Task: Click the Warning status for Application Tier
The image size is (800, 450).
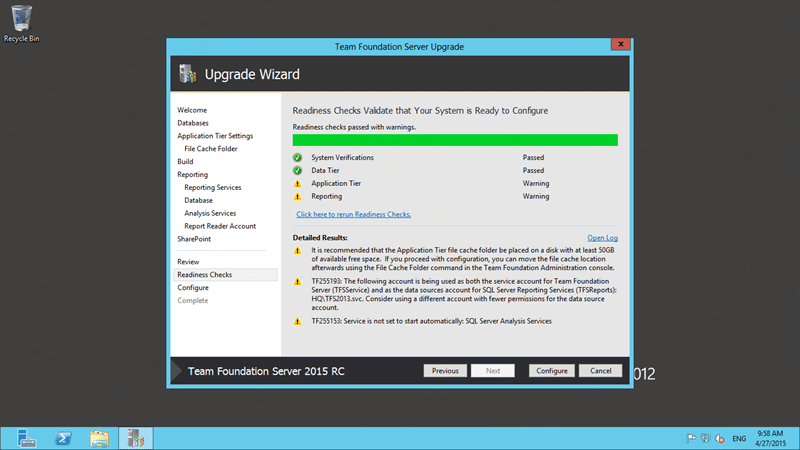Action: point(536,183)
